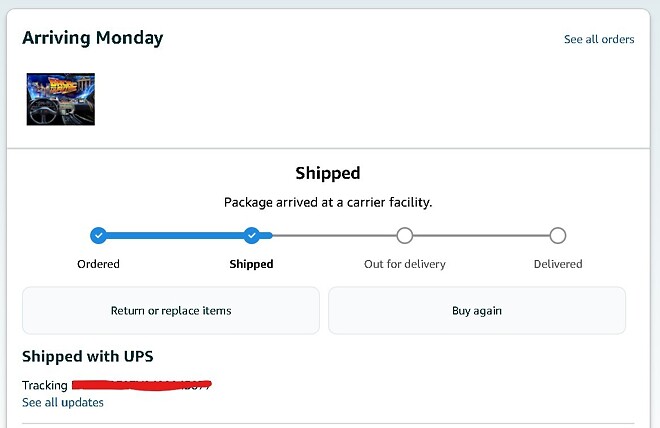
Task: Click the Shipped step label under the tracker
Action: point(251,264)
